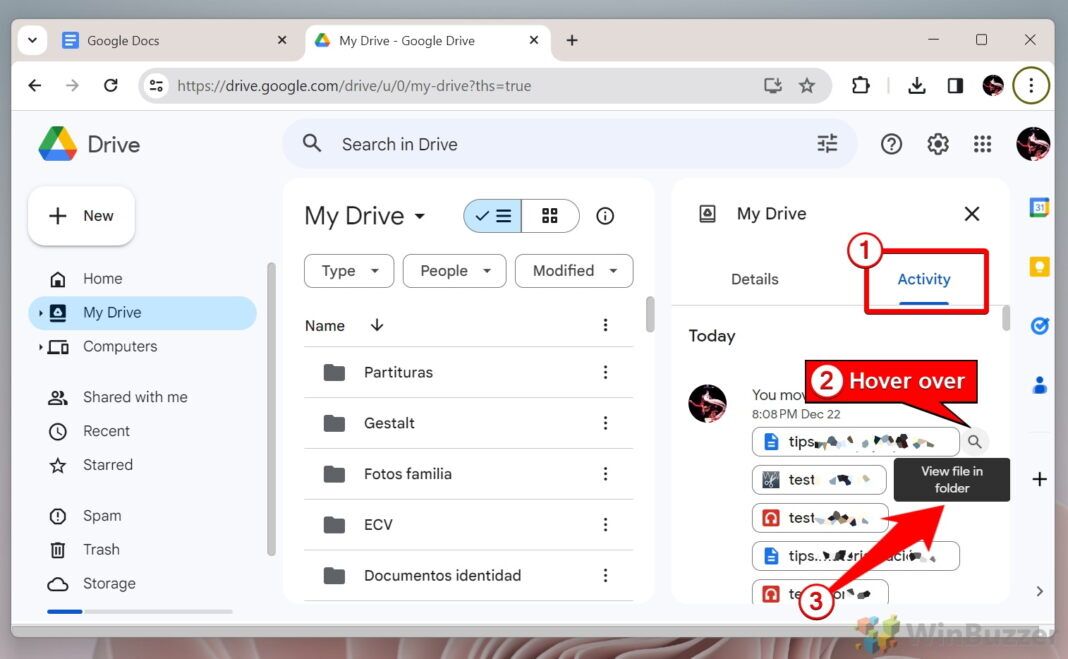Open Recent files

143,431
